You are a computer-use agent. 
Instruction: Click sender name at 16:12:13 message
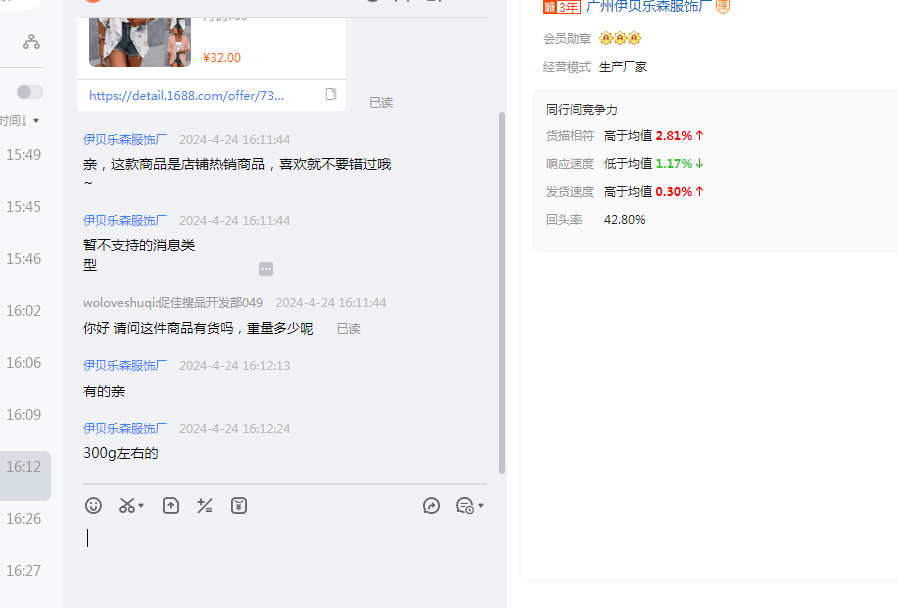tap(125, 366)
